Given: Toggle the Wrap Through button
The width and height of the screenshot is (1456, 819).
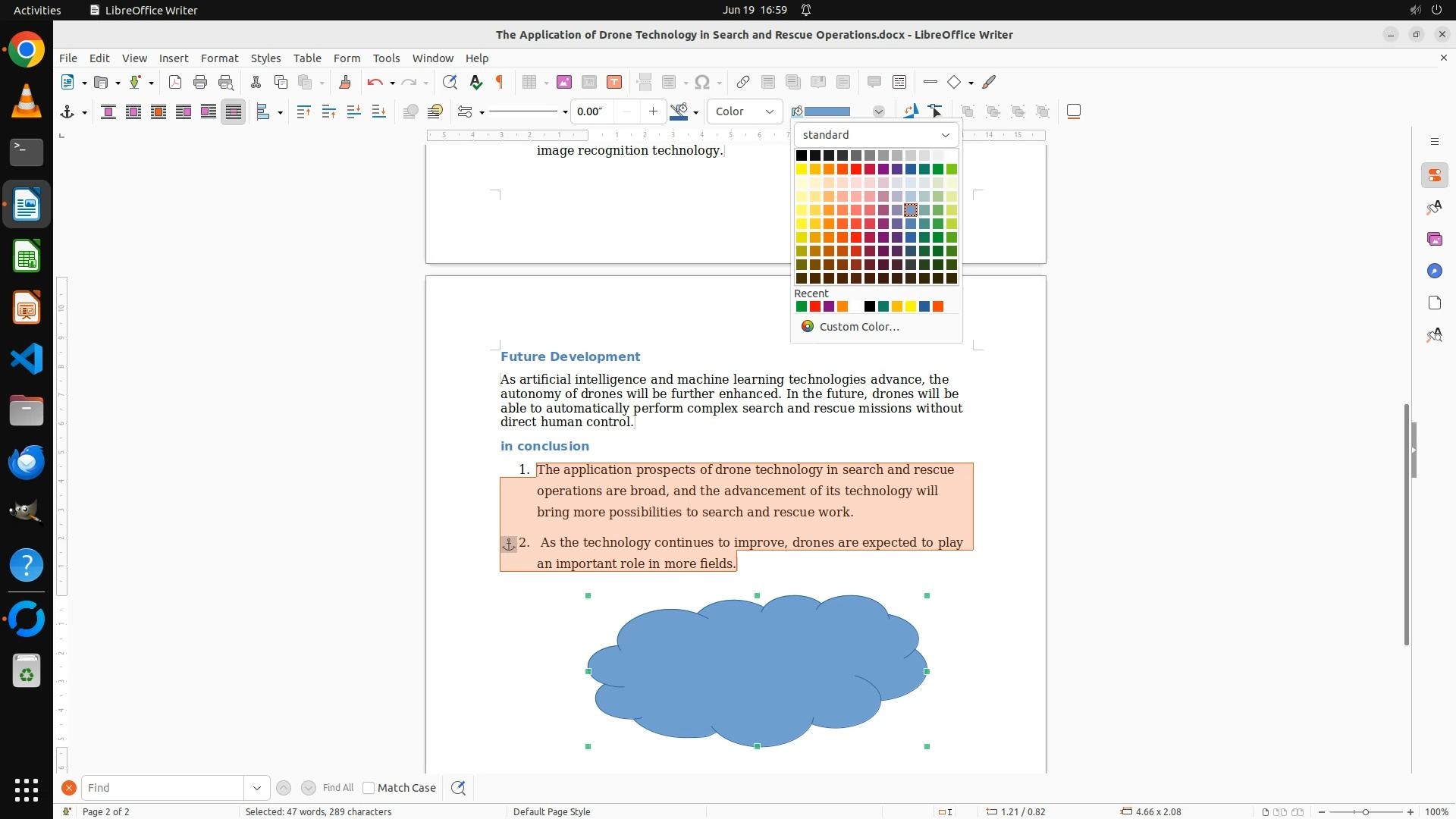Looking at the screenshot, I should [x=234, y=111].
